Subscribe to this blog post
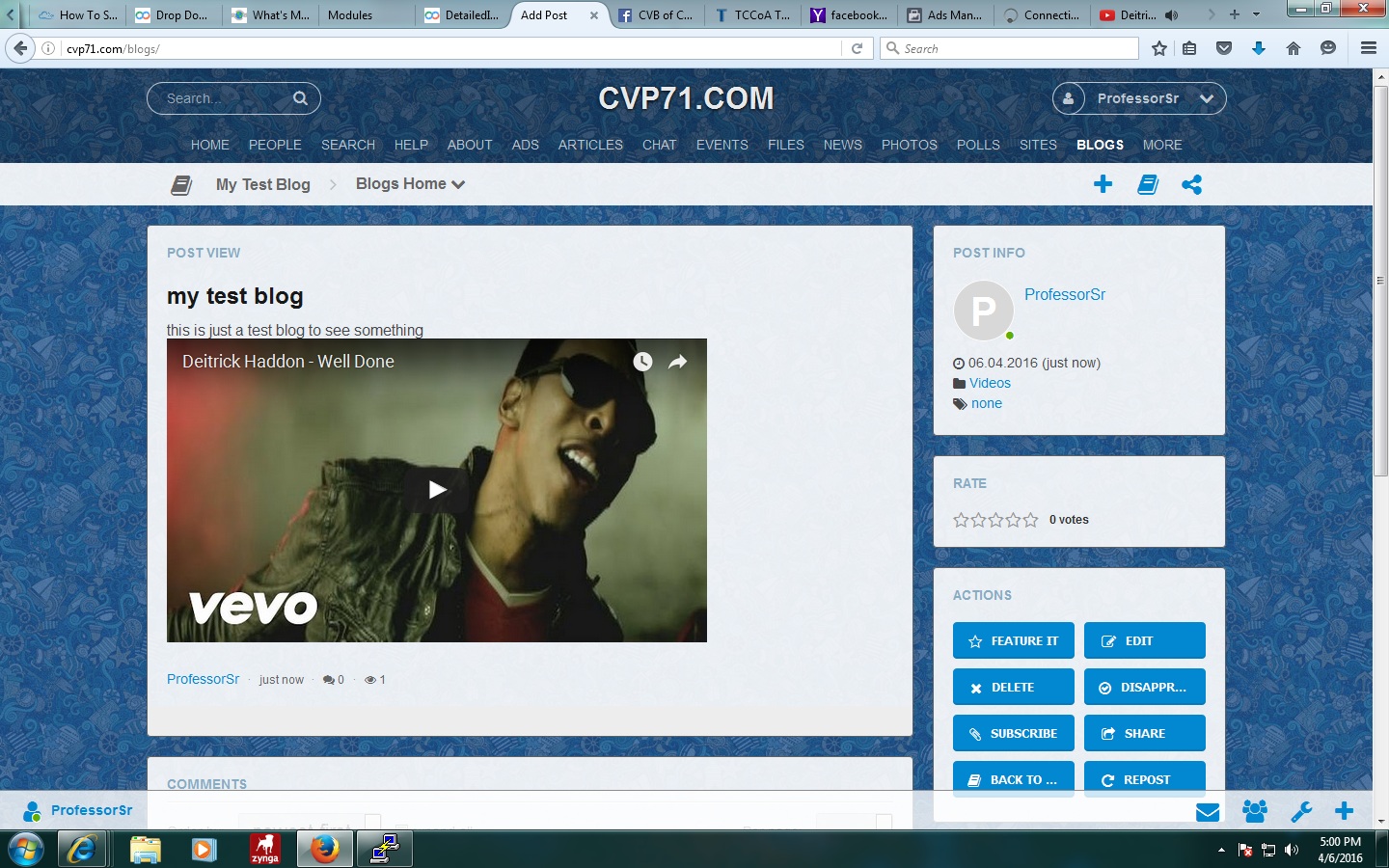Viewport: 1389px width, 868px height. pos(1013,733)
